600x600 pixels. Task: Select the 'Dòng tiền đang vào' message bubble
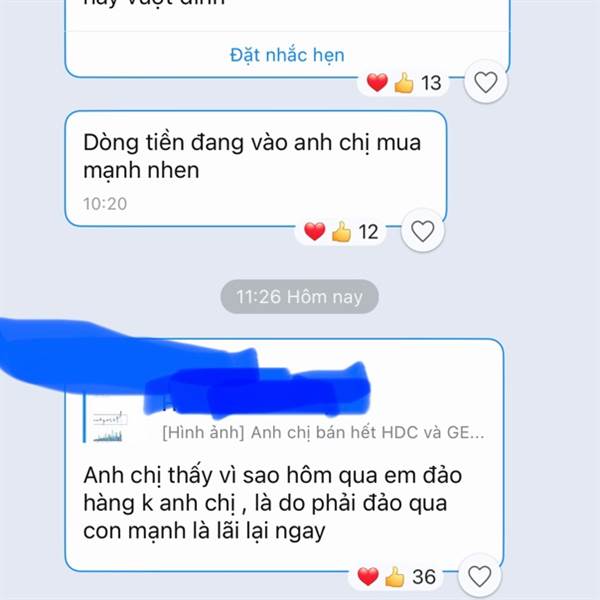(256, 168)
